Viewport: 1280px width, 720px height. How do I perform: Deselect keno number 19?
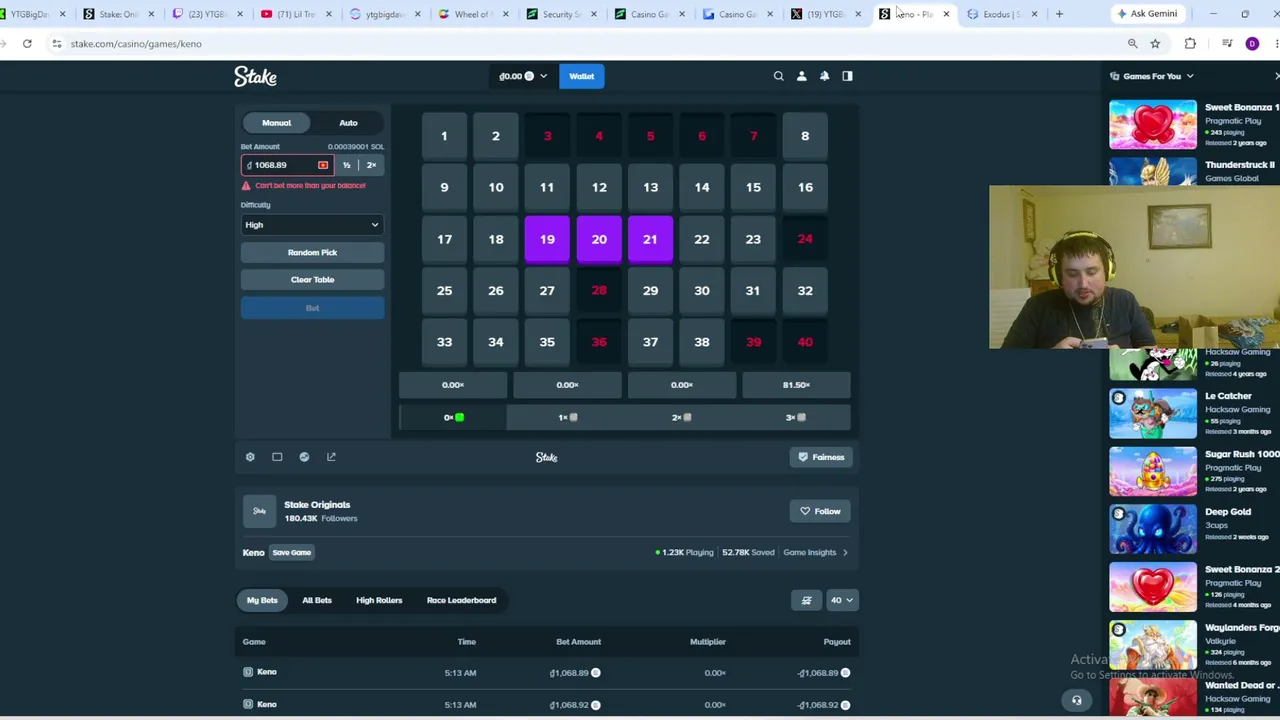tap(547, 239)
